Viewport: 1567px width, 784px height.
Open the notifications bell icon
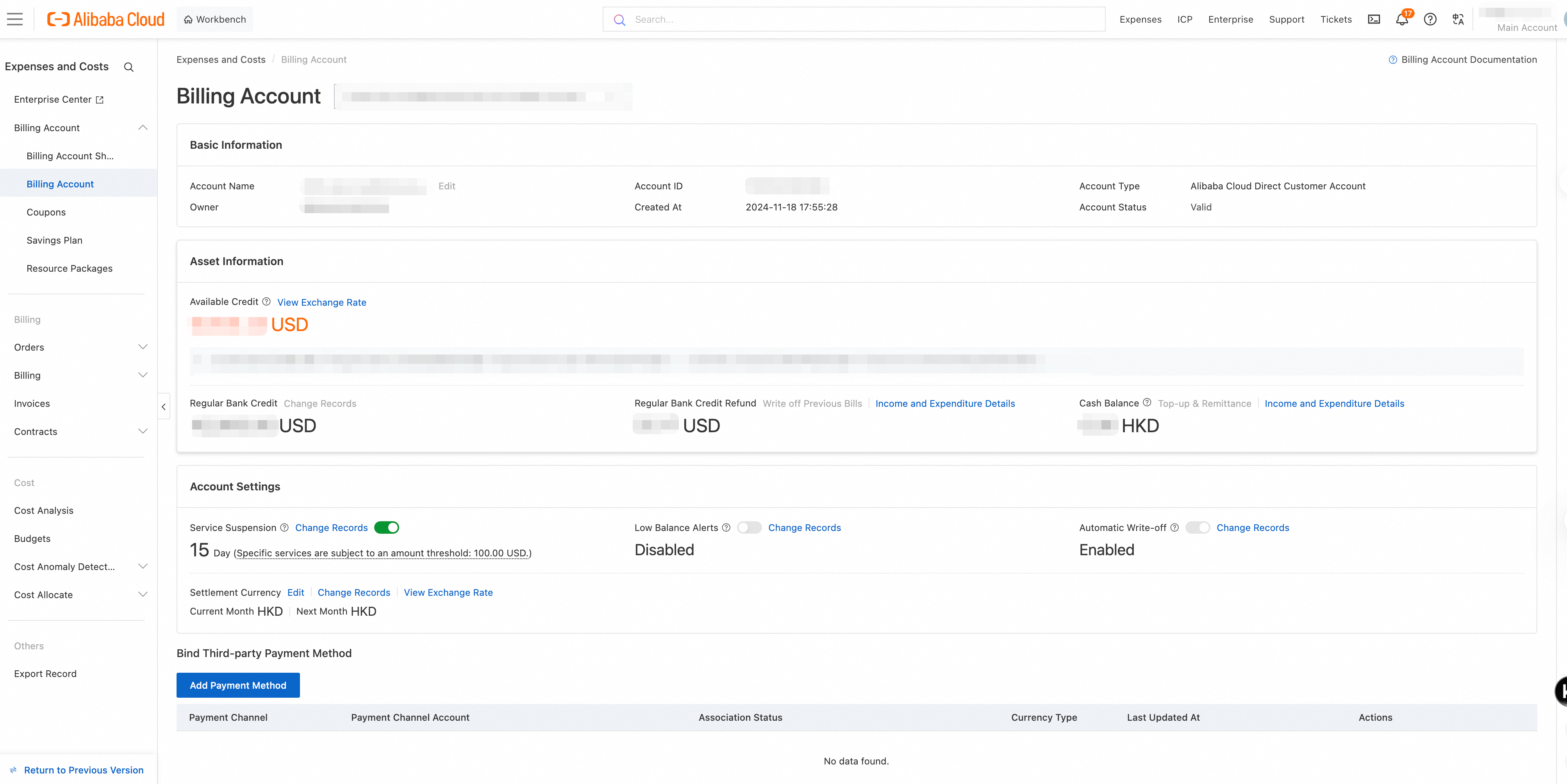1401,20
